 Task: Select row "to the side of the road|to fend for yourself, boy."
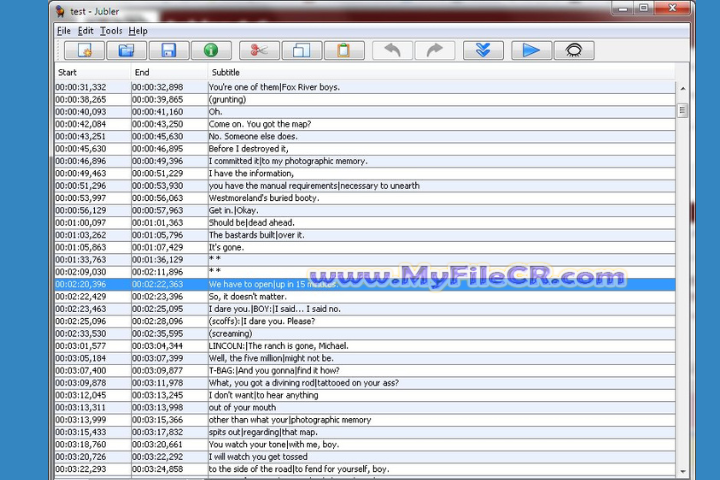point(365,469)
